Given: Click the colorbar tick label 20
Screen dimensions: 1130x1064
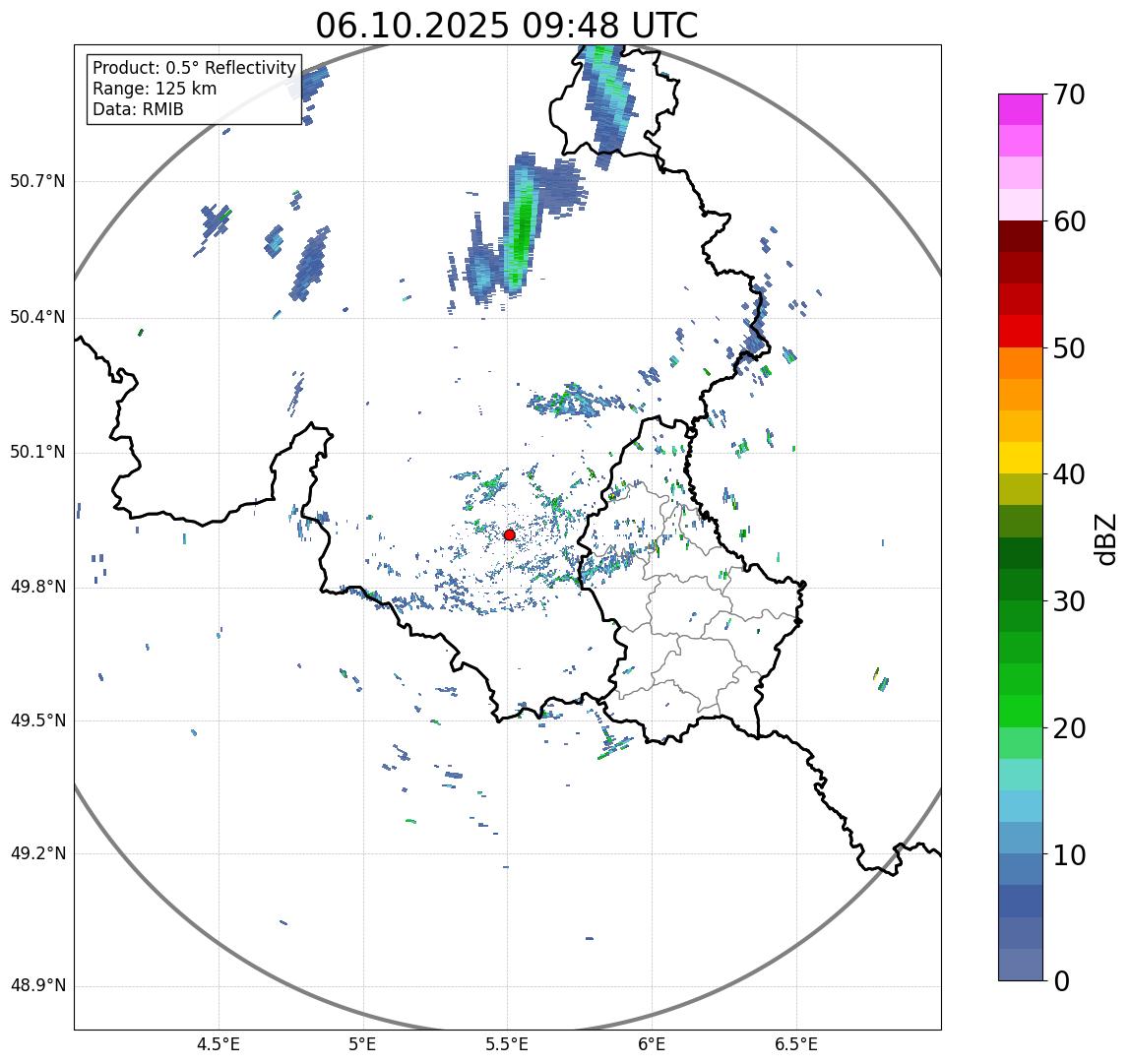Looking at the screenshot, I should pos(1069,728).
